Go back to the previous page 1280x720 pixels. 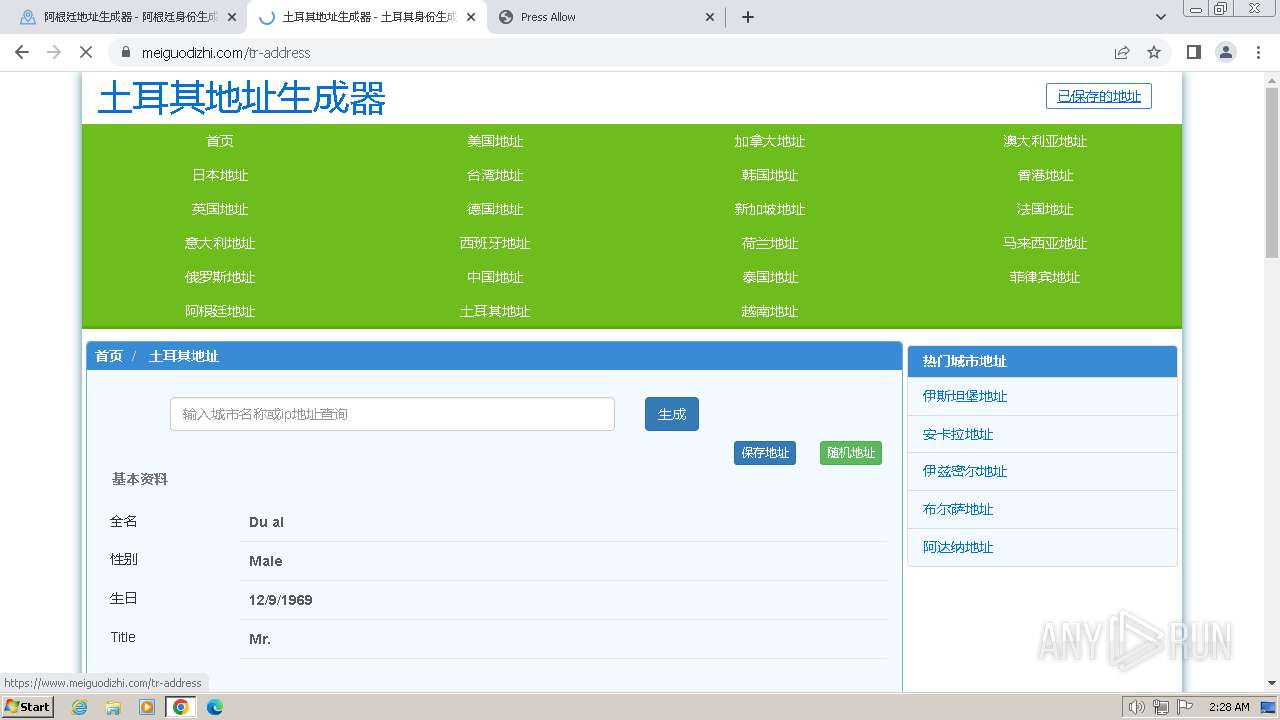click(x=22, y=52)
